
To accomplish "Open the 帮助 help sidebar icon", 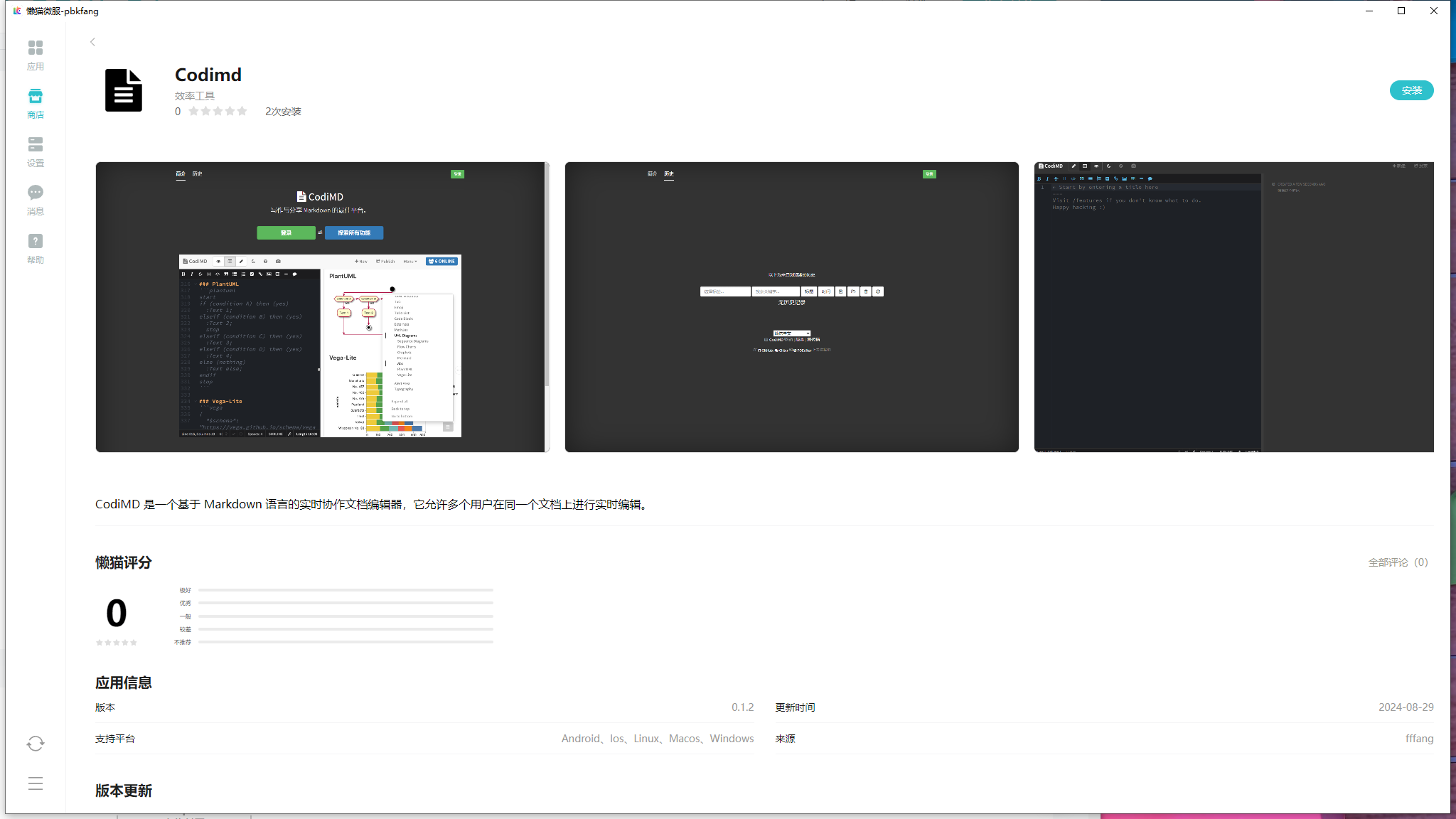I will [x=36, y=249].
